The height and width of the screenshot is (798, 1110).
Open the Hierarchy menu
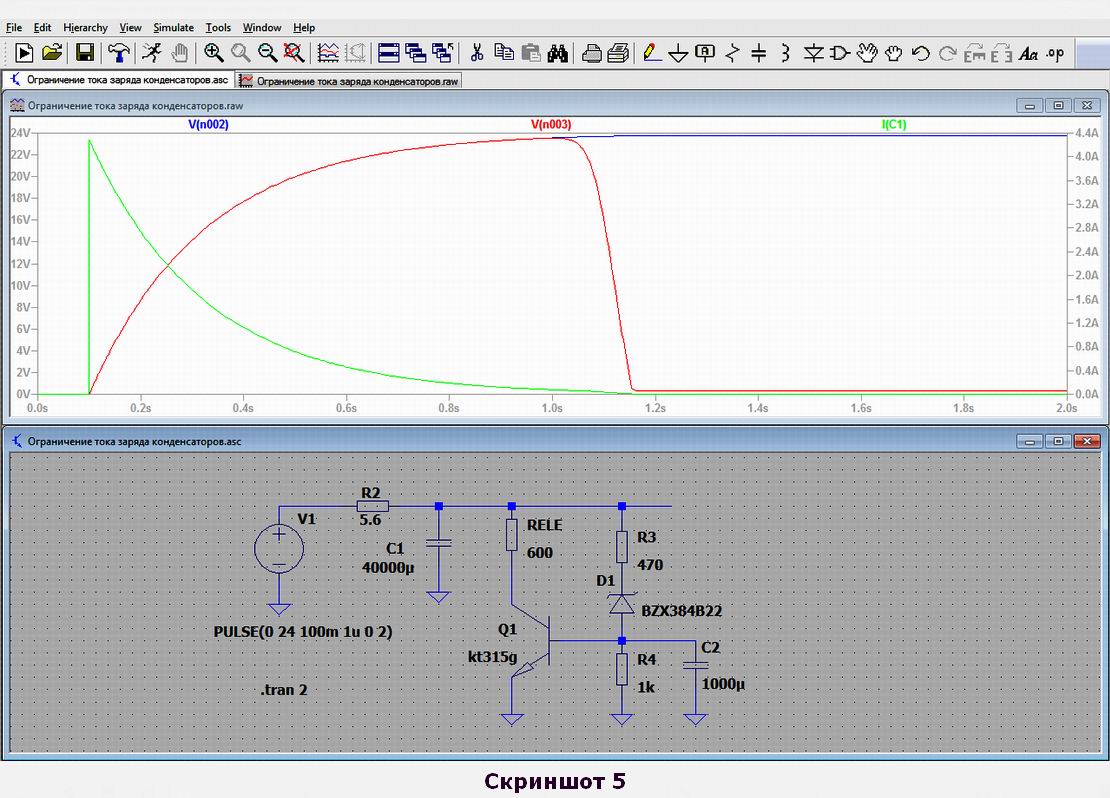point(85,28)
